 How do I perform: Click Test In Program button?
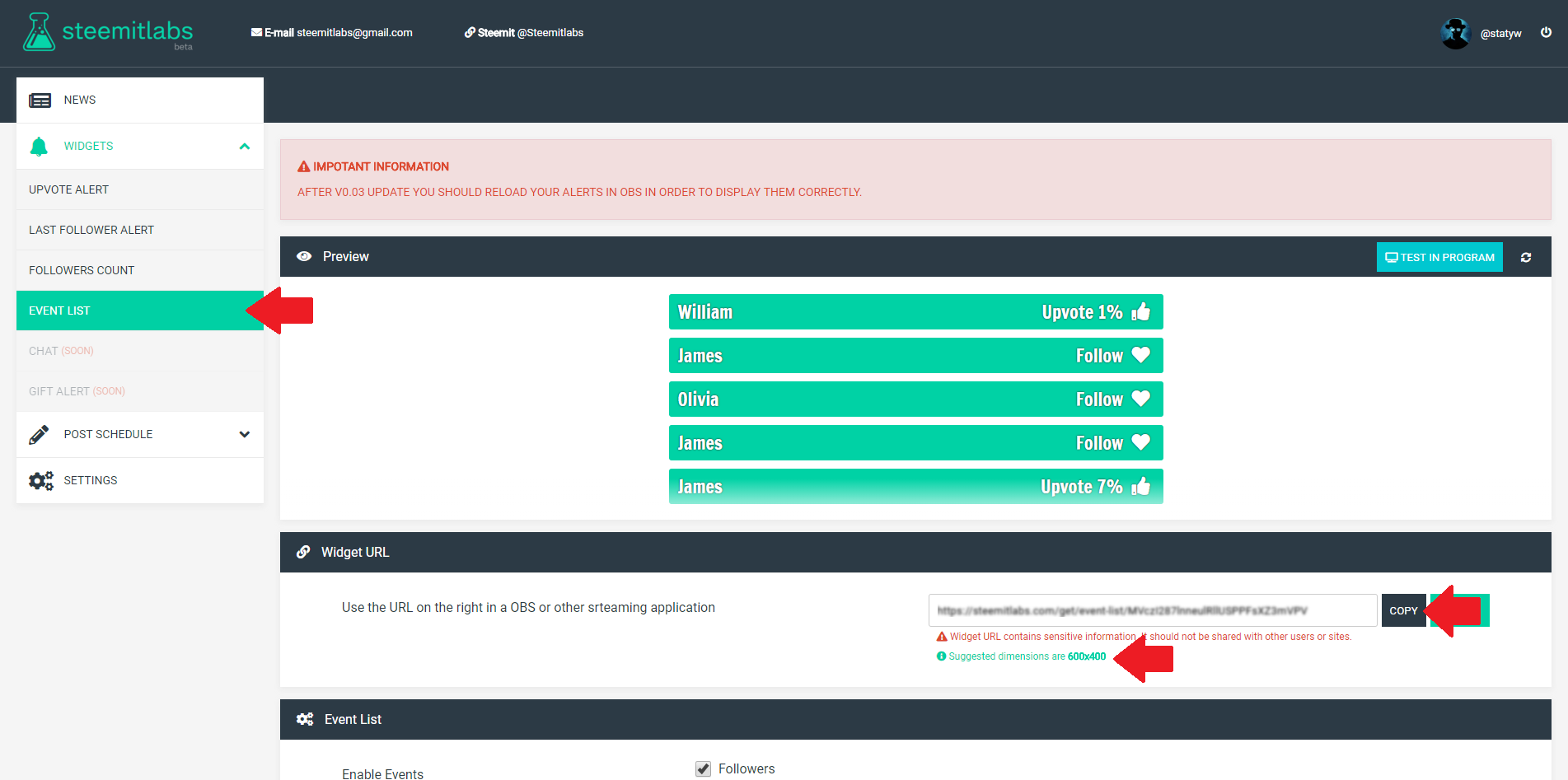pyautogui.click(x=1439, y=257)
